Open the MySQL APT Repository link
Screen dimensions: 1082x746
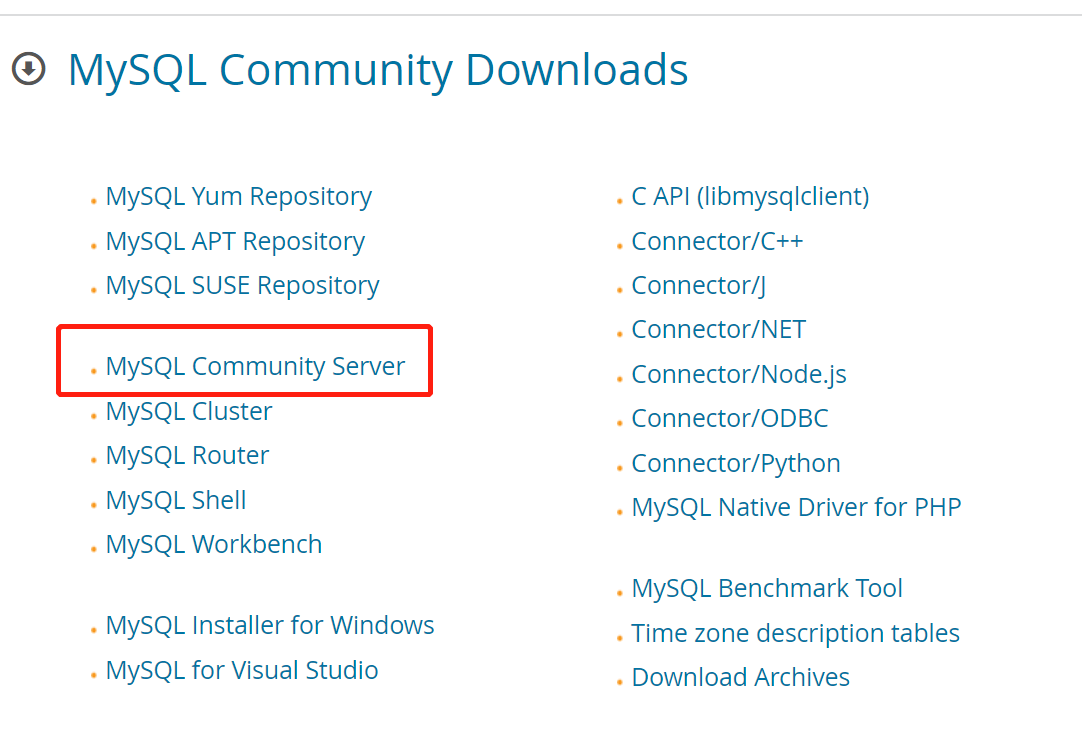[x=235, y=242]
